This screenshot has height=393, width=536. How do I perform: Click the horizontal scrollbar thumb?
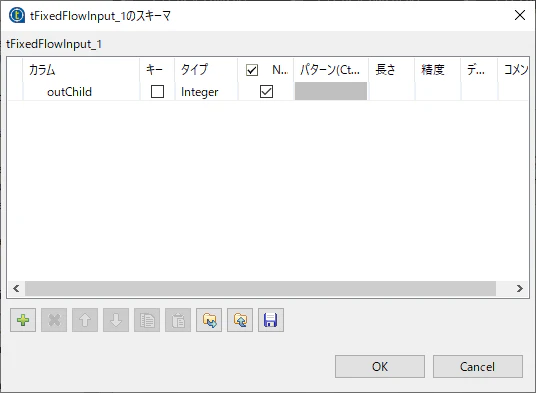260,289
